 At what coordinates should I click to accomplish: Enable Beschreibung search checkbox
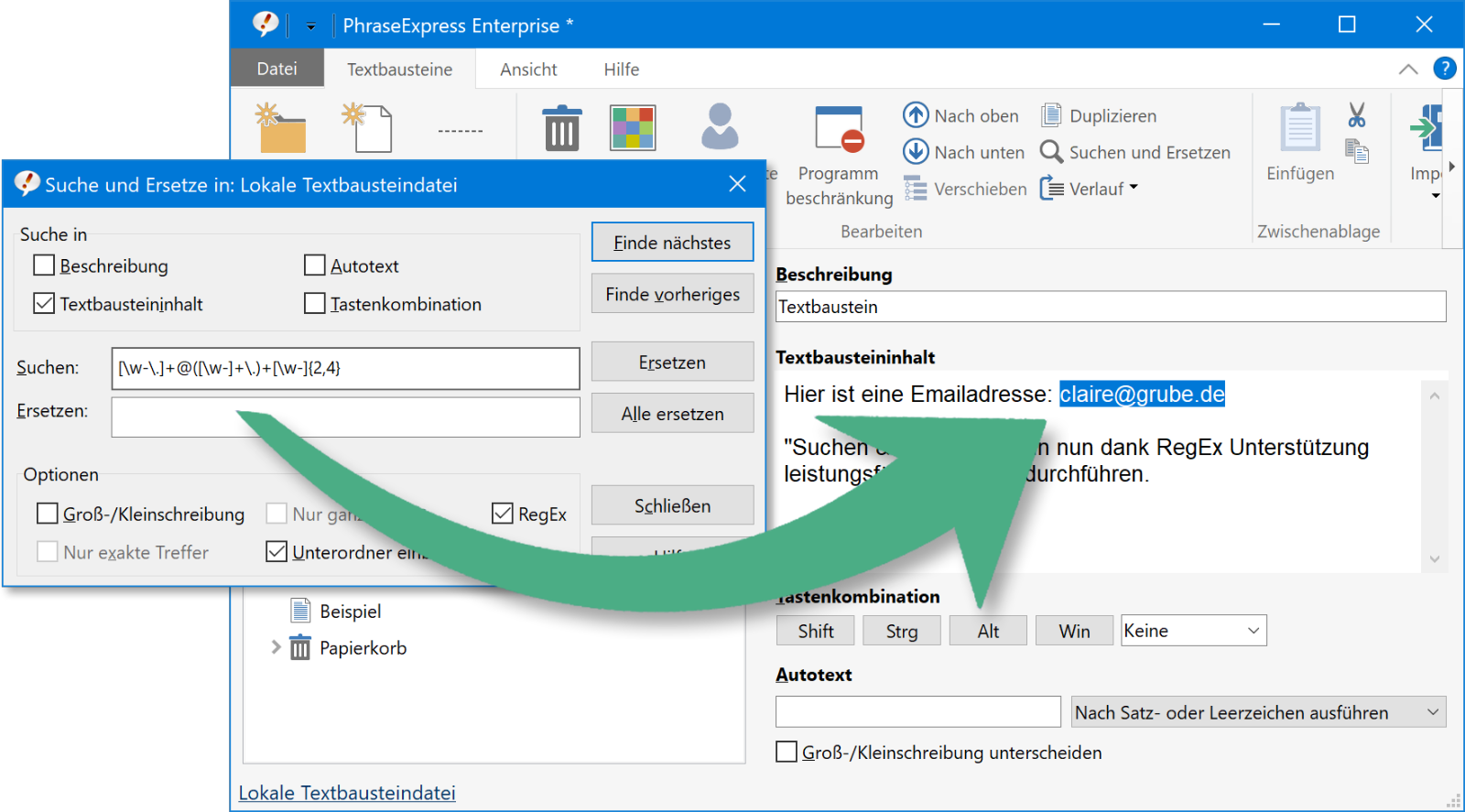[44, 265]
